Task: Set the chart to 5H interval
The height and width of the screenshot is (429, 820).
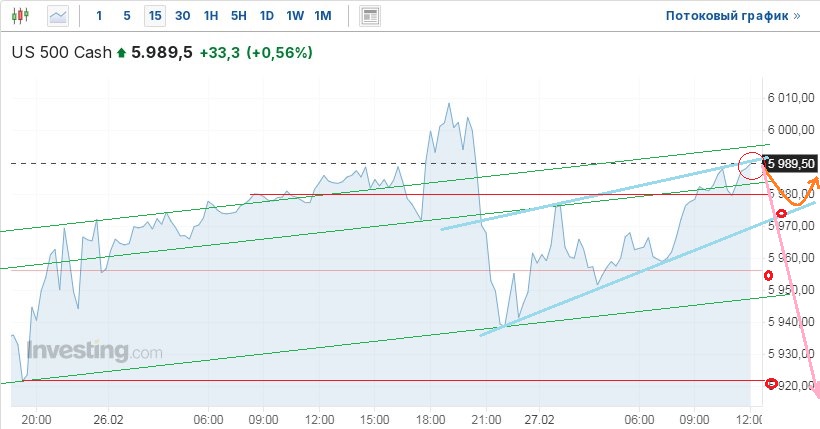Action: coord(238,16)
